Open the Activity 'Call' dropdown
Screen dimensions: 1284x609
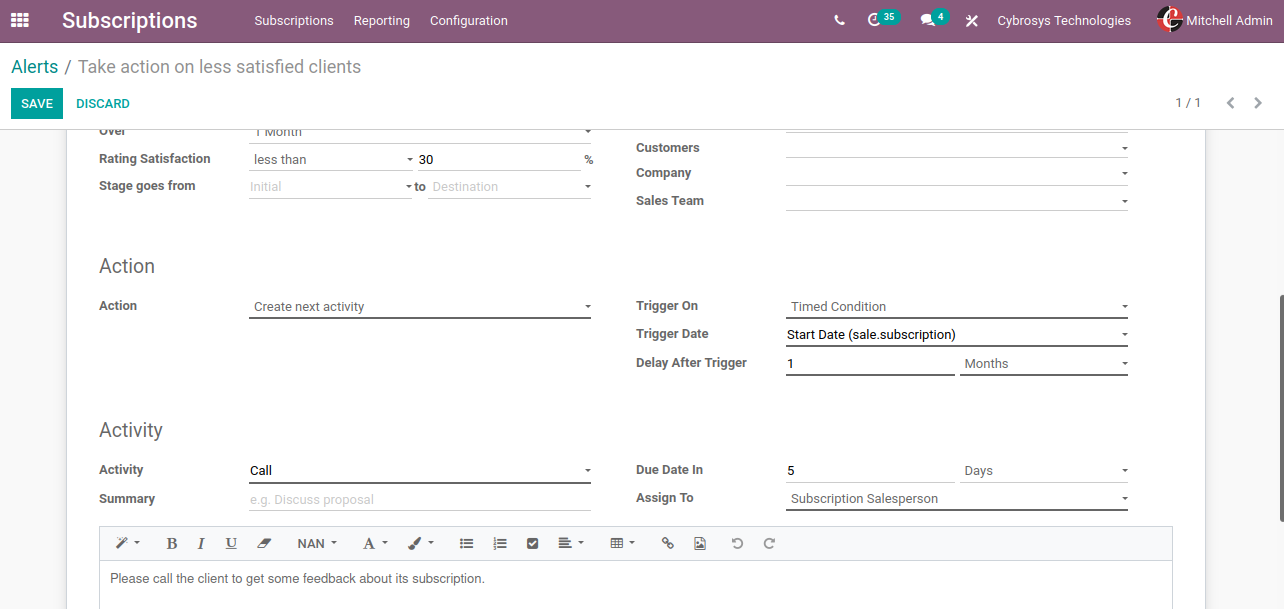pyautogui.click(x=420, y=471)
